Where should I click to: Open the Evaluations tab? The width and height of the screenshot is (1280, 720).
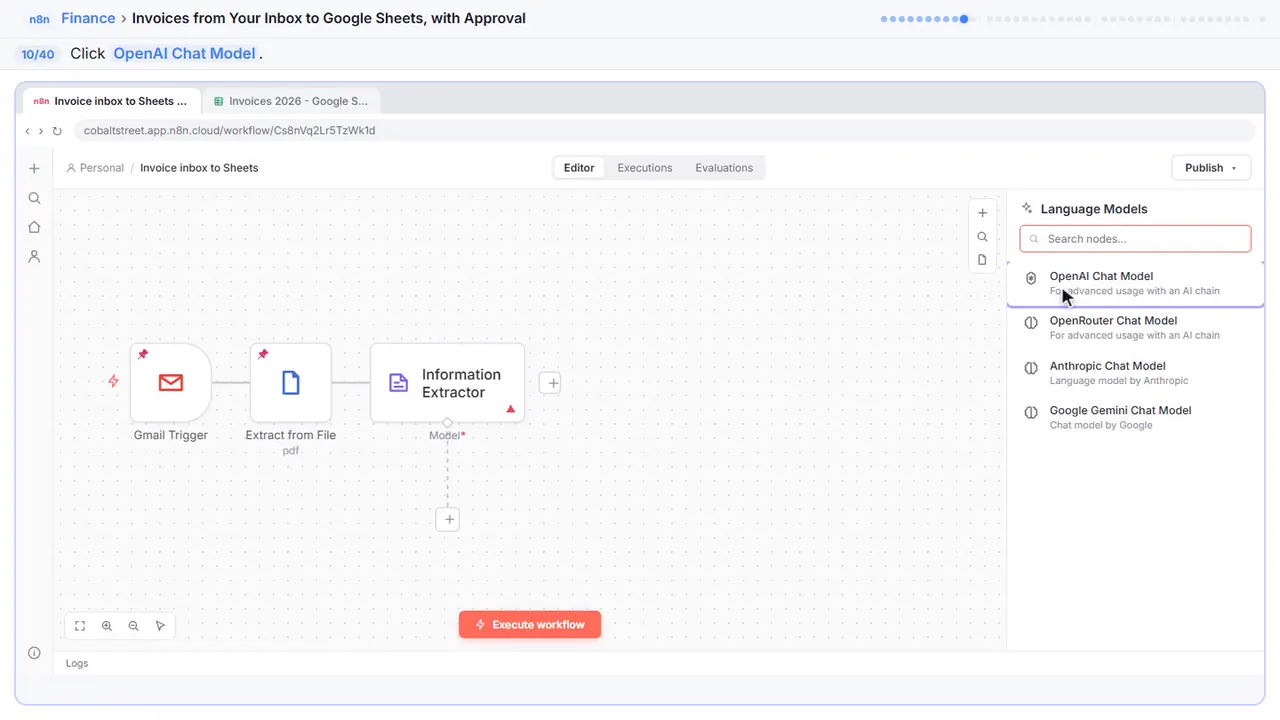coord(724,168)
